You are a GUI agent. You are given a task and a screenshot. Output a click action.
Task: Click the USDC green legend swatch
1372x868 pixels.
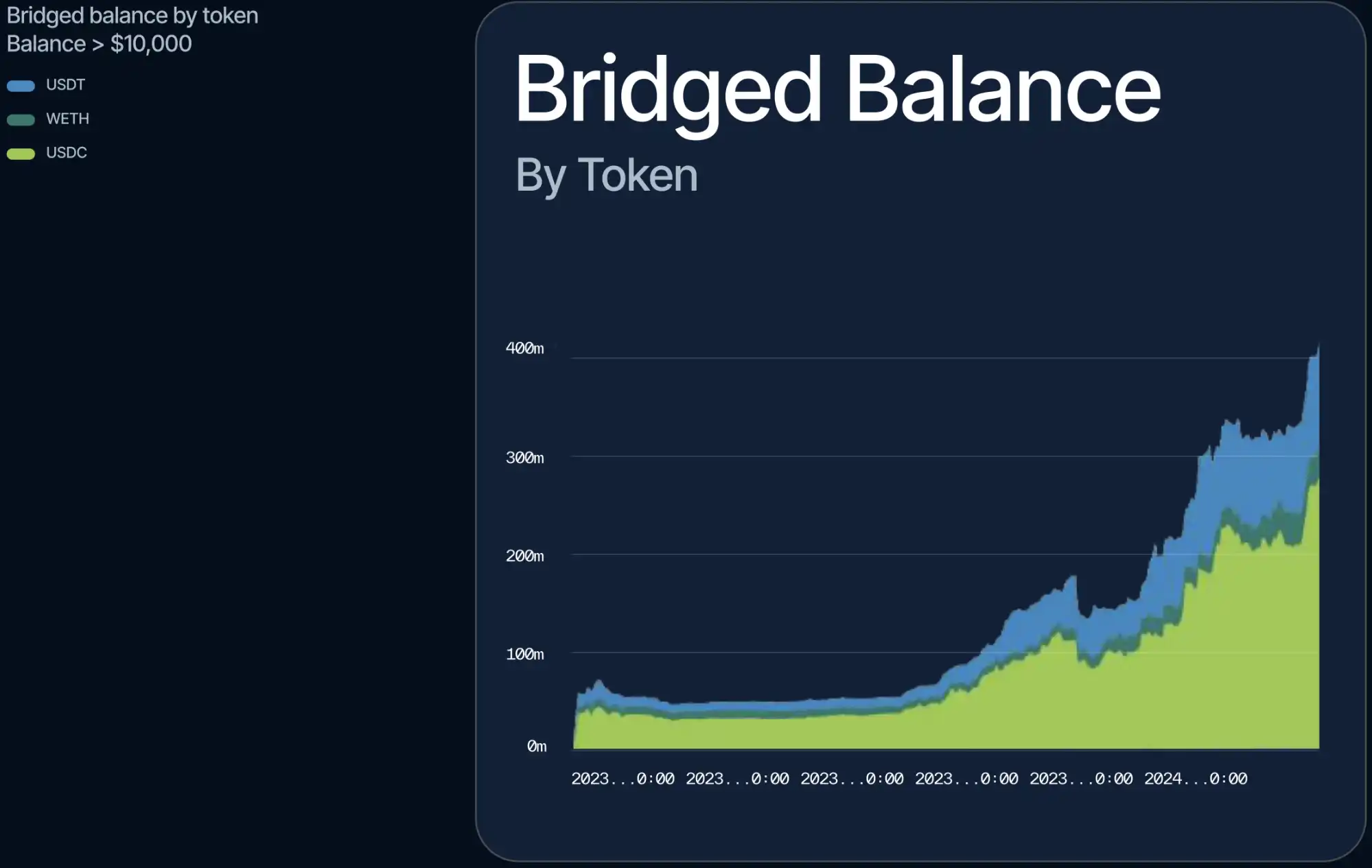point(21,154)
